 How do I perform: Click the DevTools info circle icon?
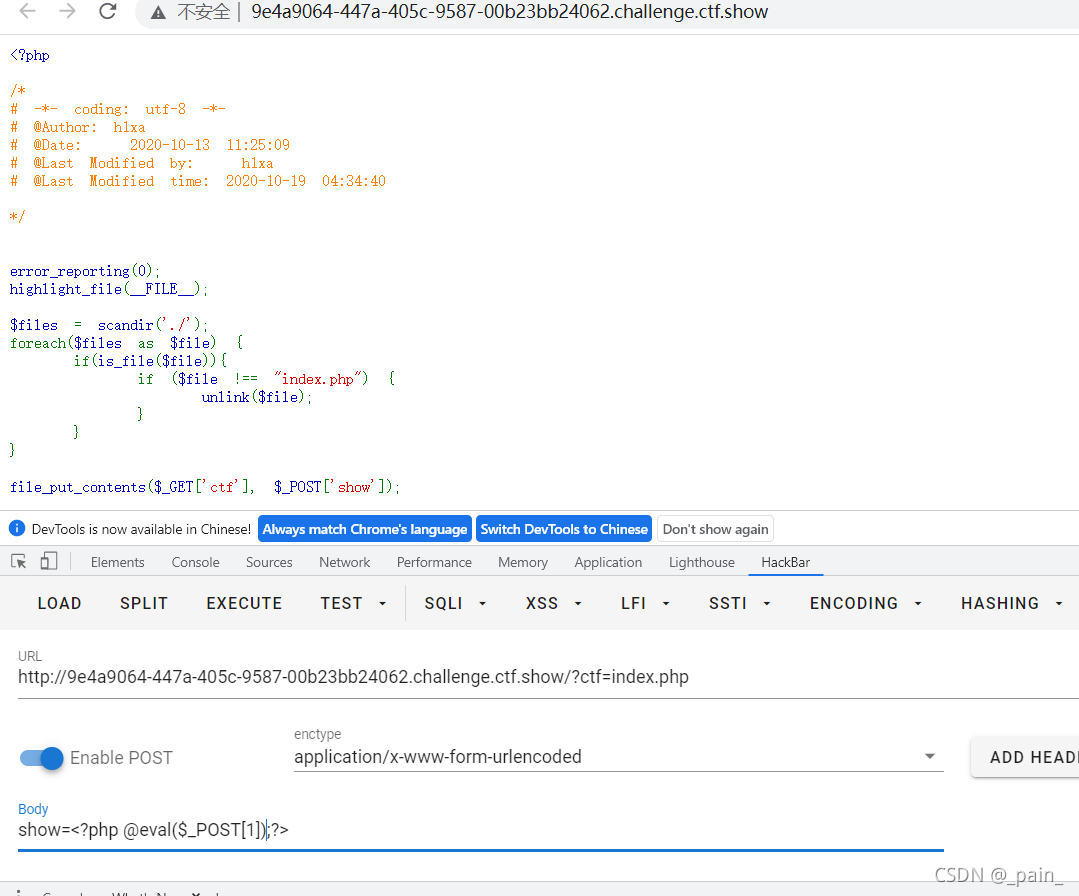(17, 529)
